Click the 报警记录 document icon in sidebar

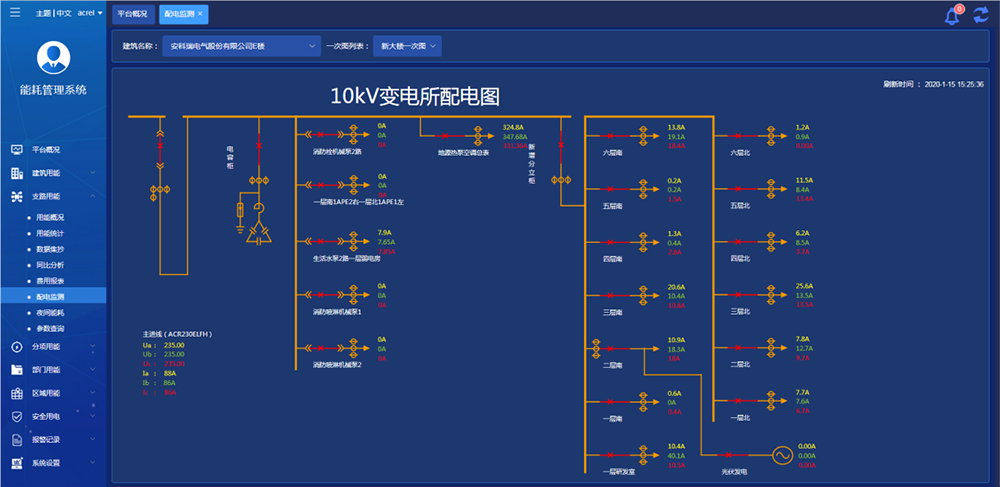(17, 440)
